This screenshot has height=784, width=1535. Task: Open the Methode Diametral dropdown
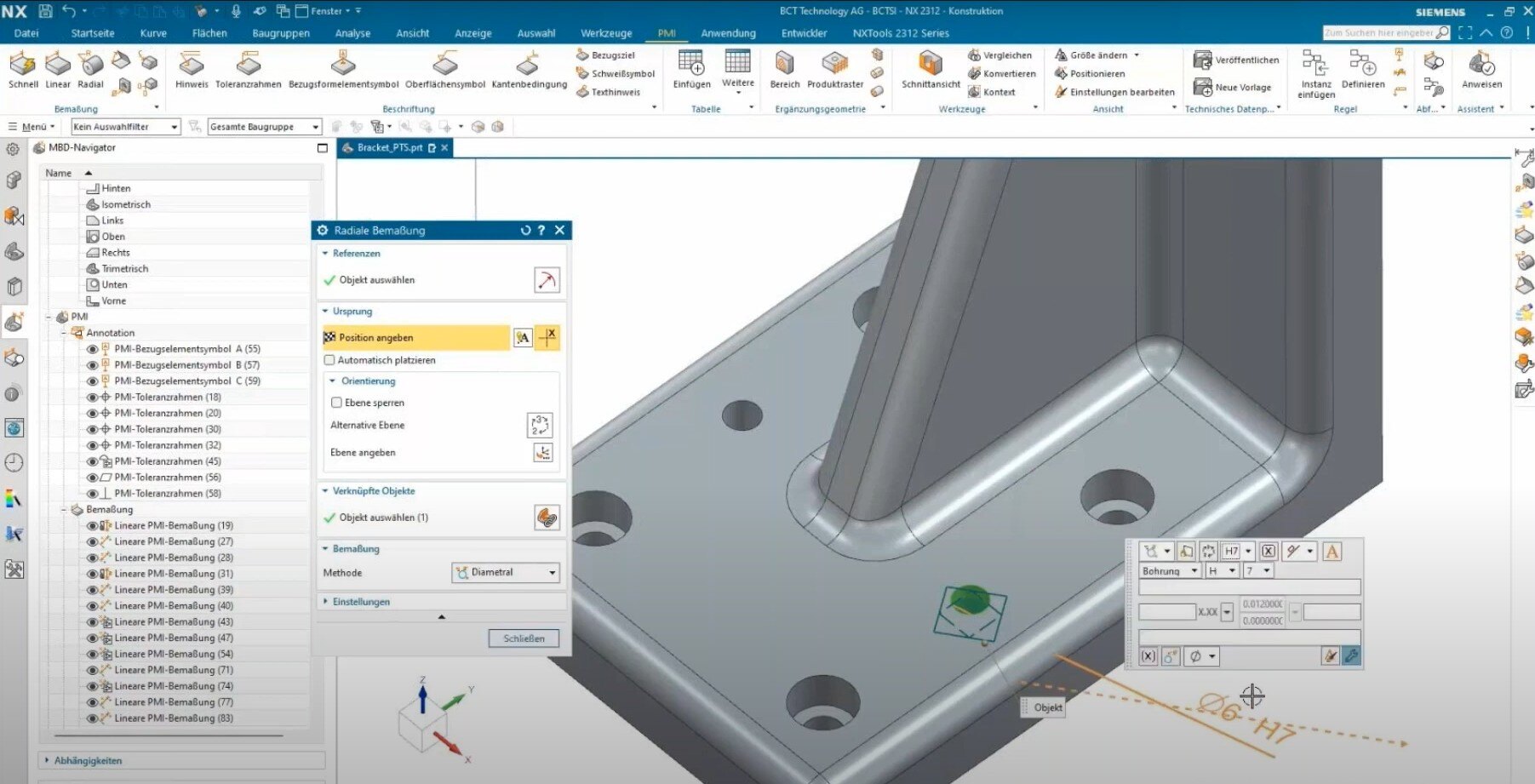[505, 573]
